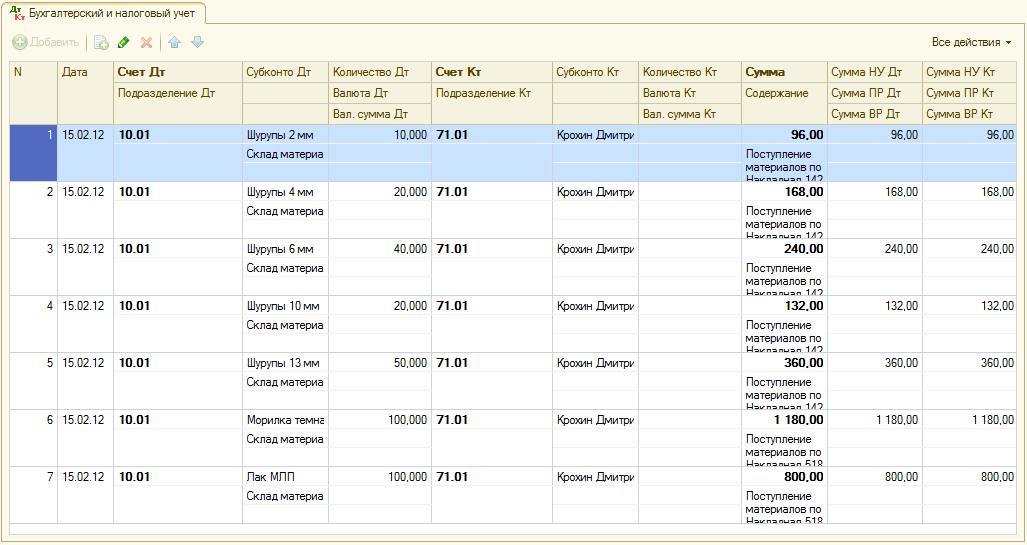Click row number 6 cell
Viewport: 1027px width, 545px height.
(x=33, y=420)
